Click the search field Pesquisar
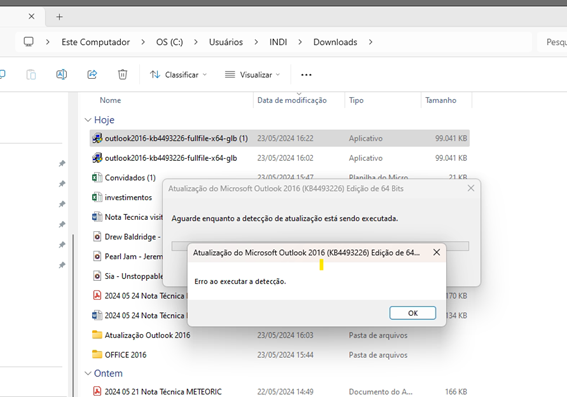Viewport: 567px width, 397px height. click(552, 42)
